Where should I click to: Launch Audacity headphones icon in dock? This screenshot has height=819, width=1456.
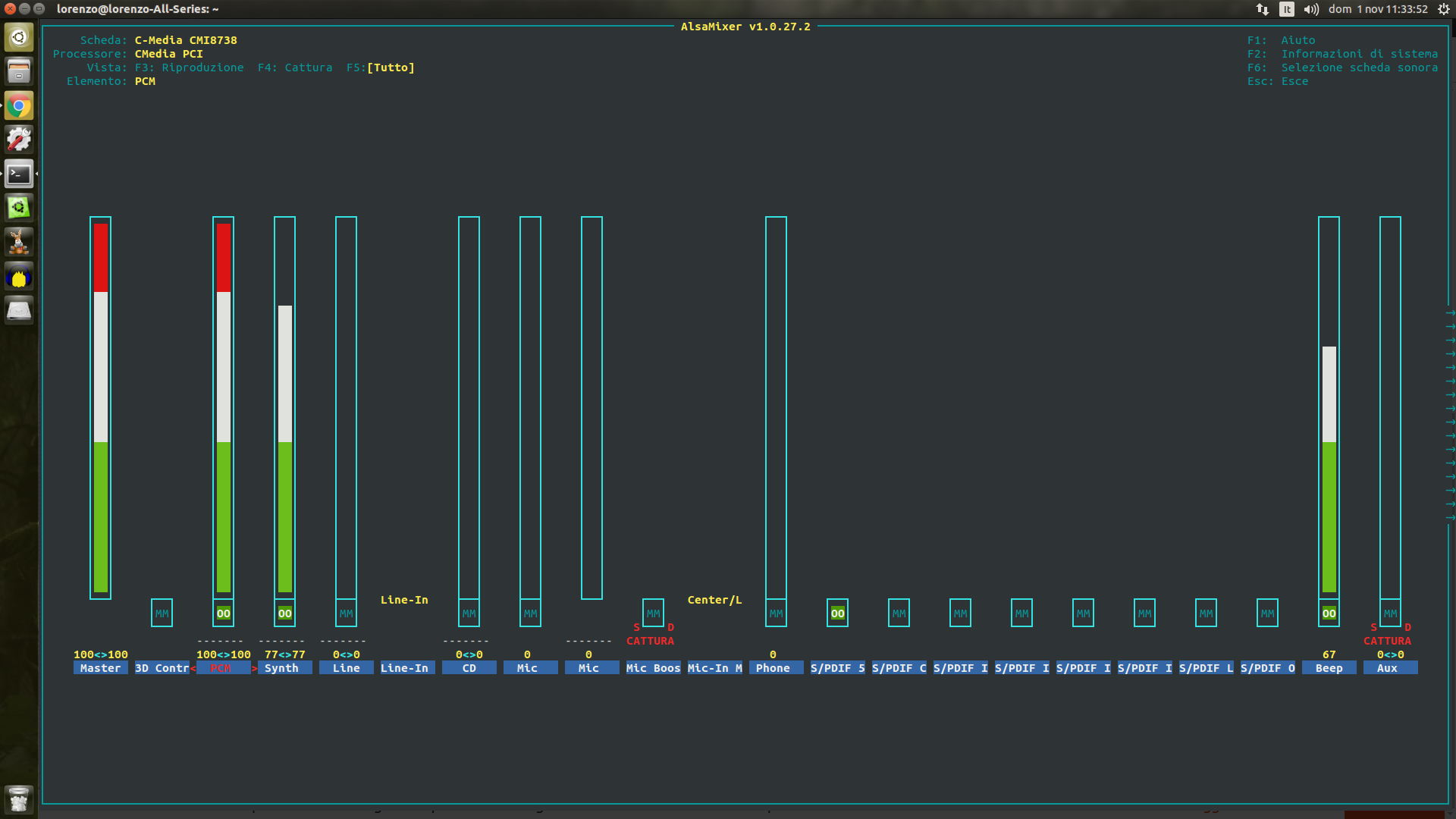[19, 277]
